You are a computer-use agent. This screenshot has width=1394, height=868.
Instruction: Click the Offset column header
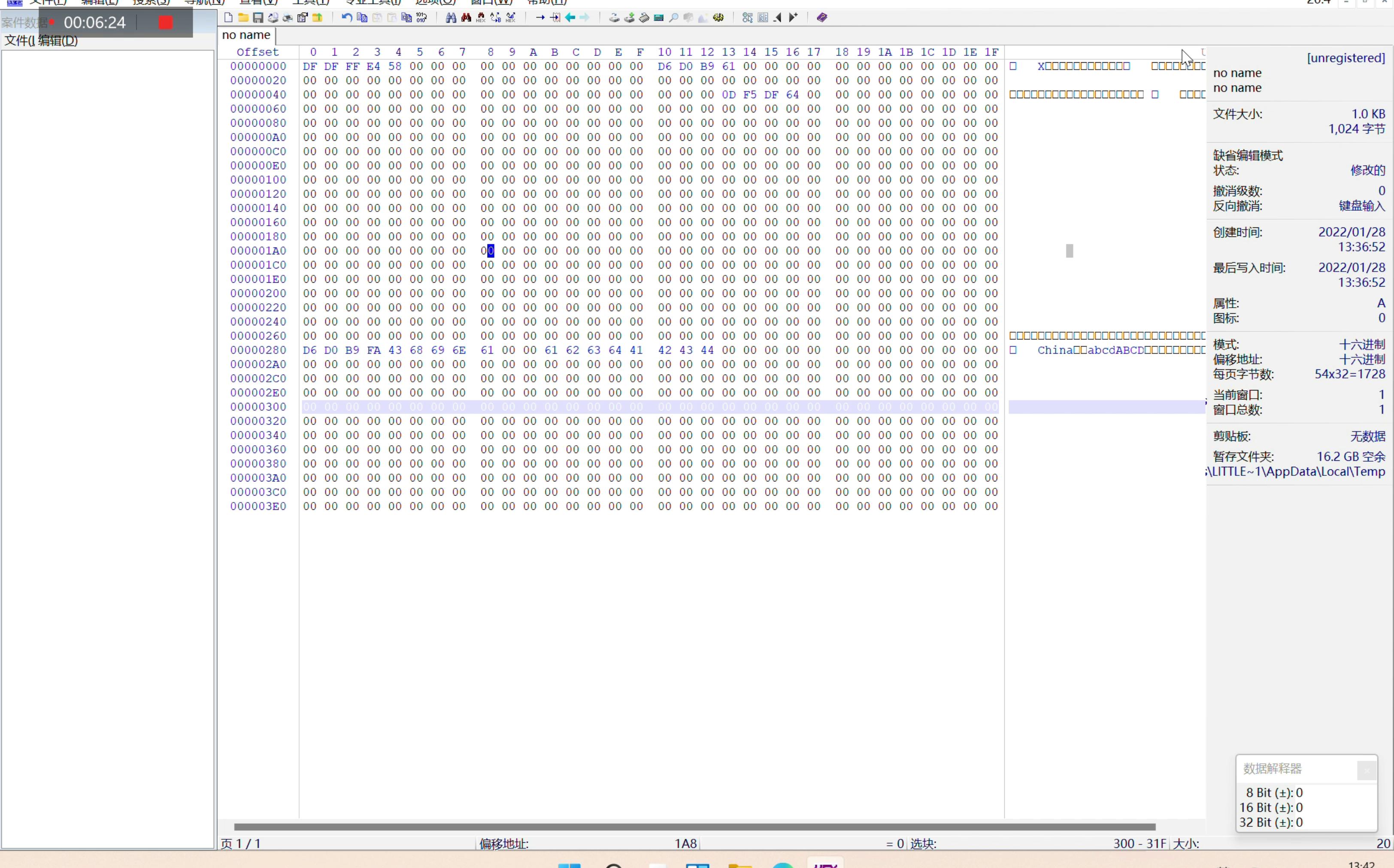click(257, 52)
